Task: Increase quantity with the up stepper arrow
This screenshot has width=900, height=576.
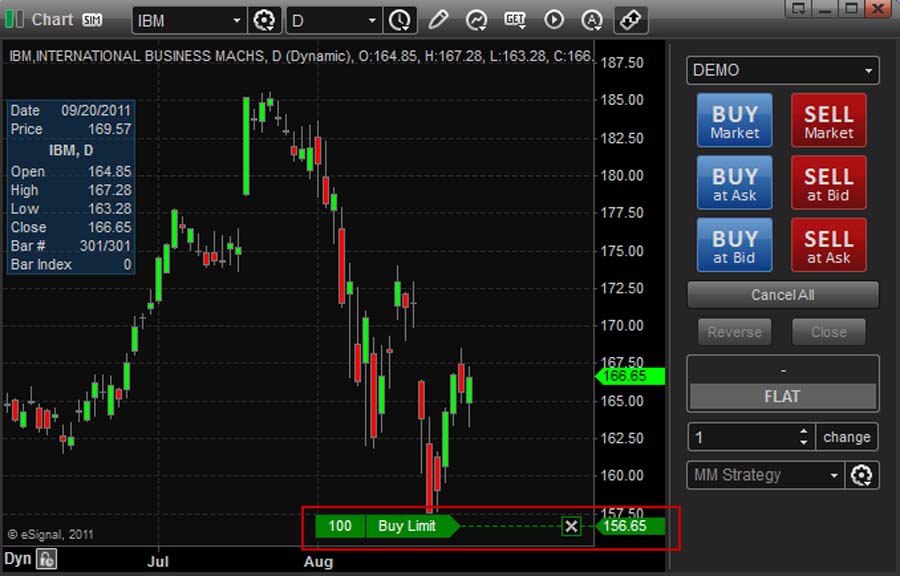Action: (x=804, y=431)
